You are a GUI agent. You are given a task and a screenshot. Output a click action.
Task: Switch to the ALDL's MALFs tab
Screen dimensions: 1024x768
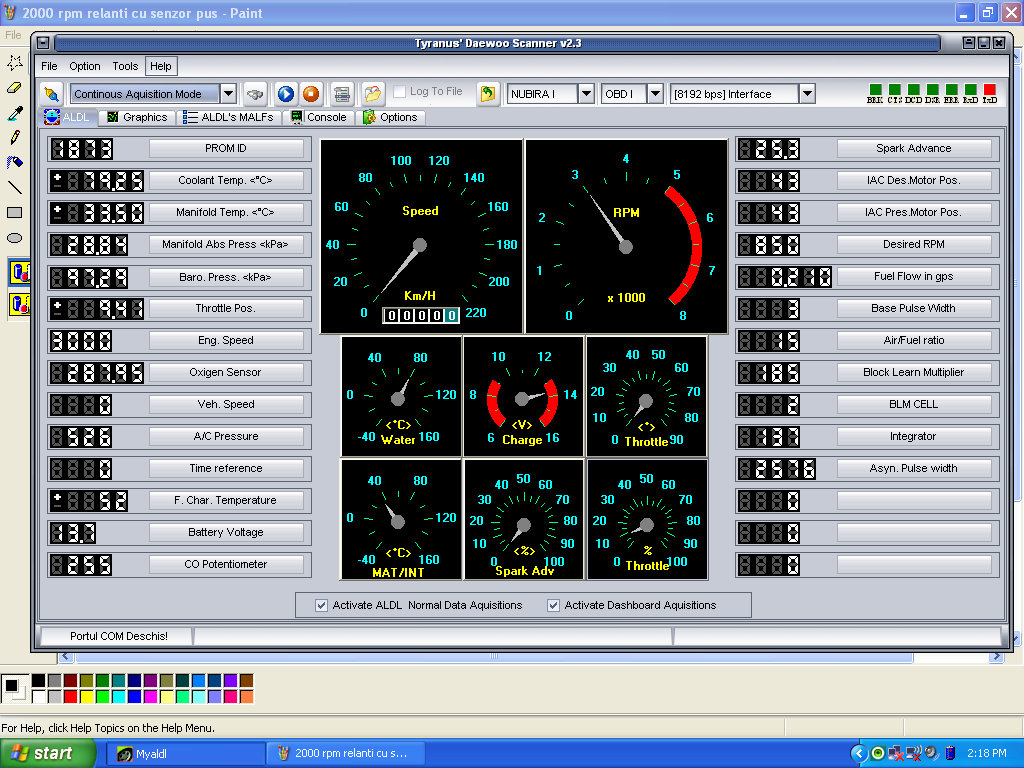[229, 117]
